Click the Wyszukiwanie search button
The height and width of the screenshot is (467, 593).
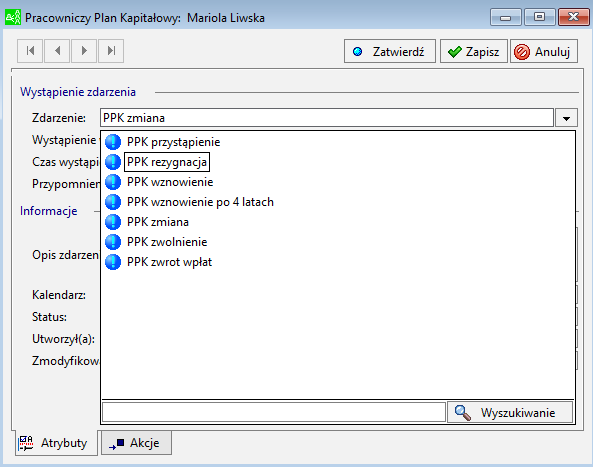pyautogui.click(x=510, y=412)
